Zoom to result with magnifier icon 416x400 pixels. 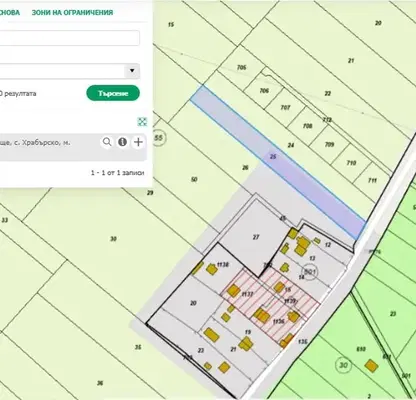click(x=107, y=142)
